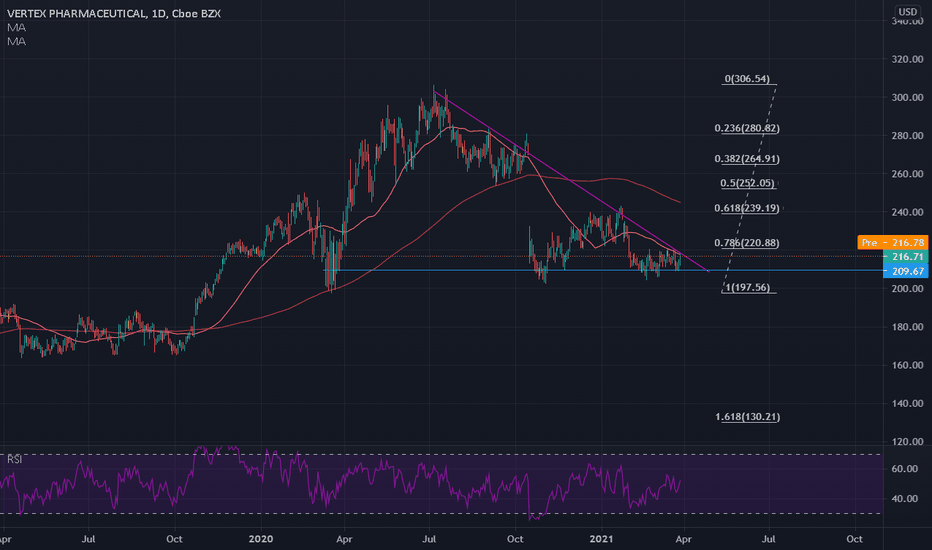Click the 60.00 RSI axis label
The height and width of the screenshot is (550, 932).
(x=905, y=469)
